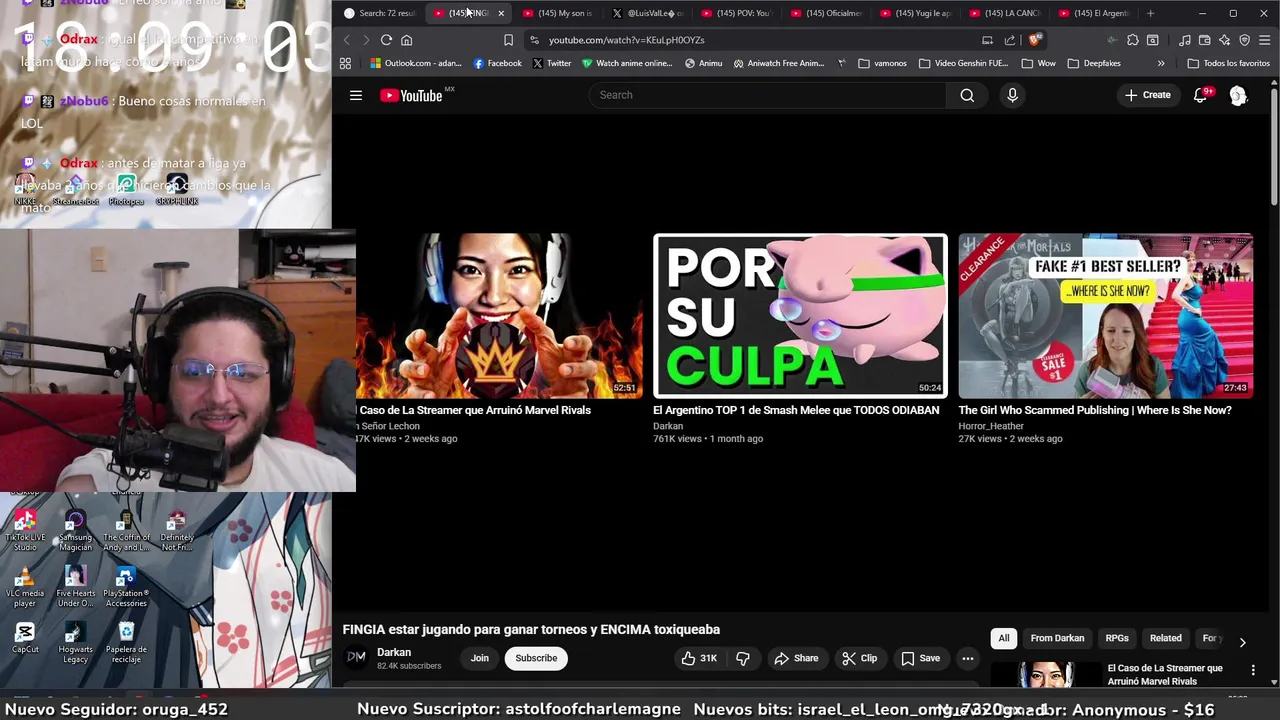Open the Brave wallet toolbar icon
The height and width of the screenshot is (720, 1280).
point(1205,40)
